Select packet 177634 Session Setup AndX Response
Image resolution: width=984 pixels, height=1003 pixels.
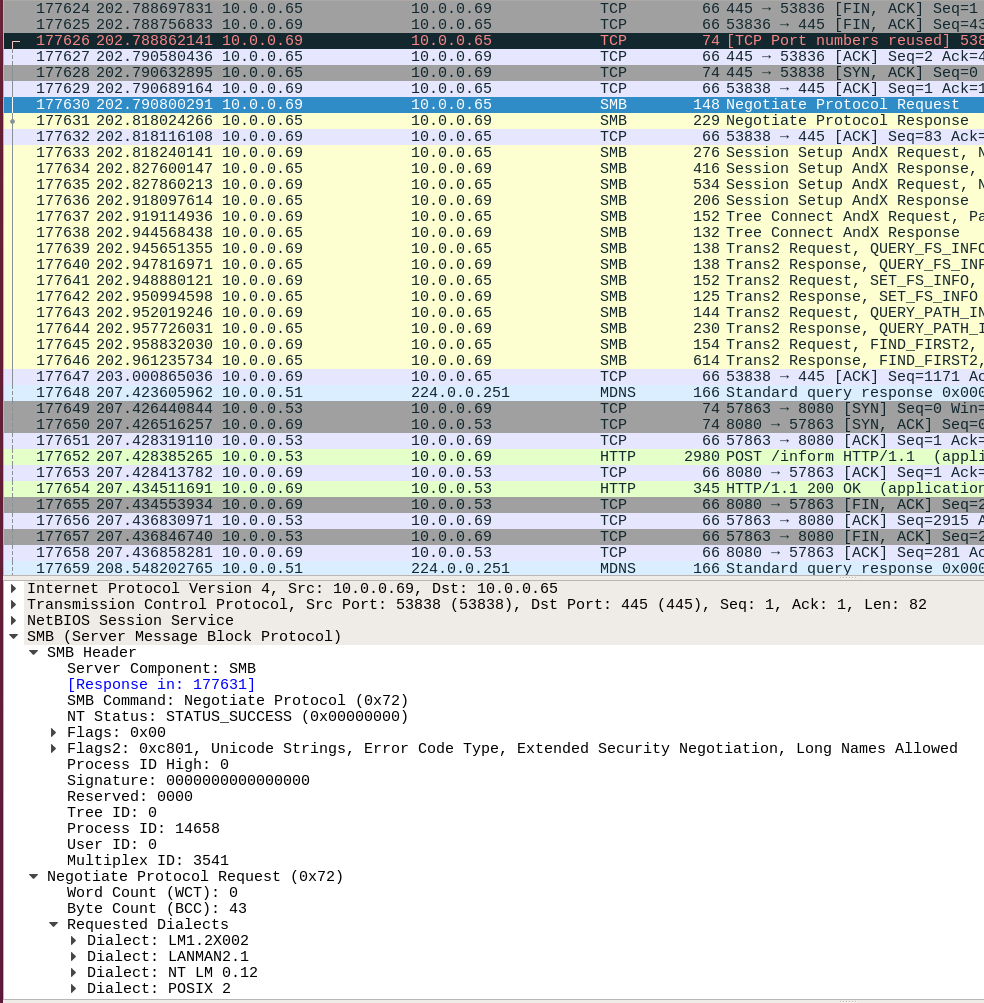coord(494,168)
